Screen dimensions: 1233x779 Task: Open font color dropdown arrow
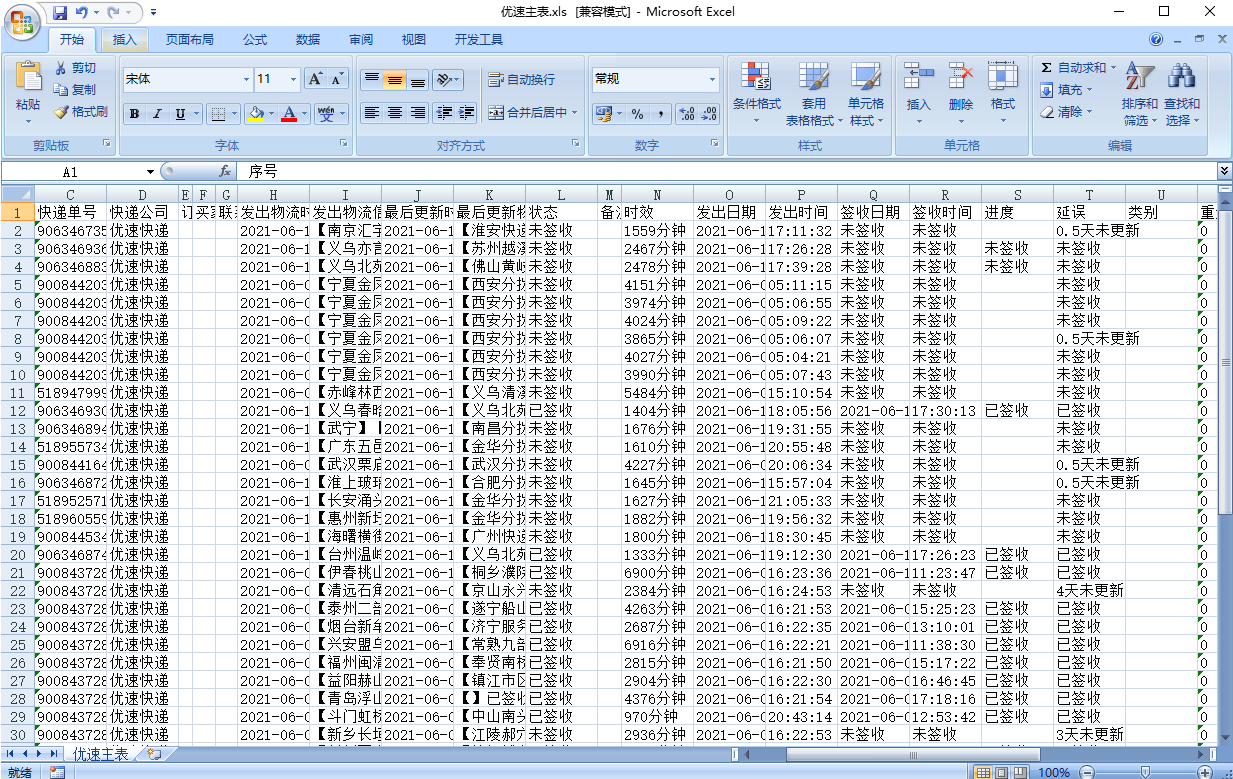click(x=305, y=114)
